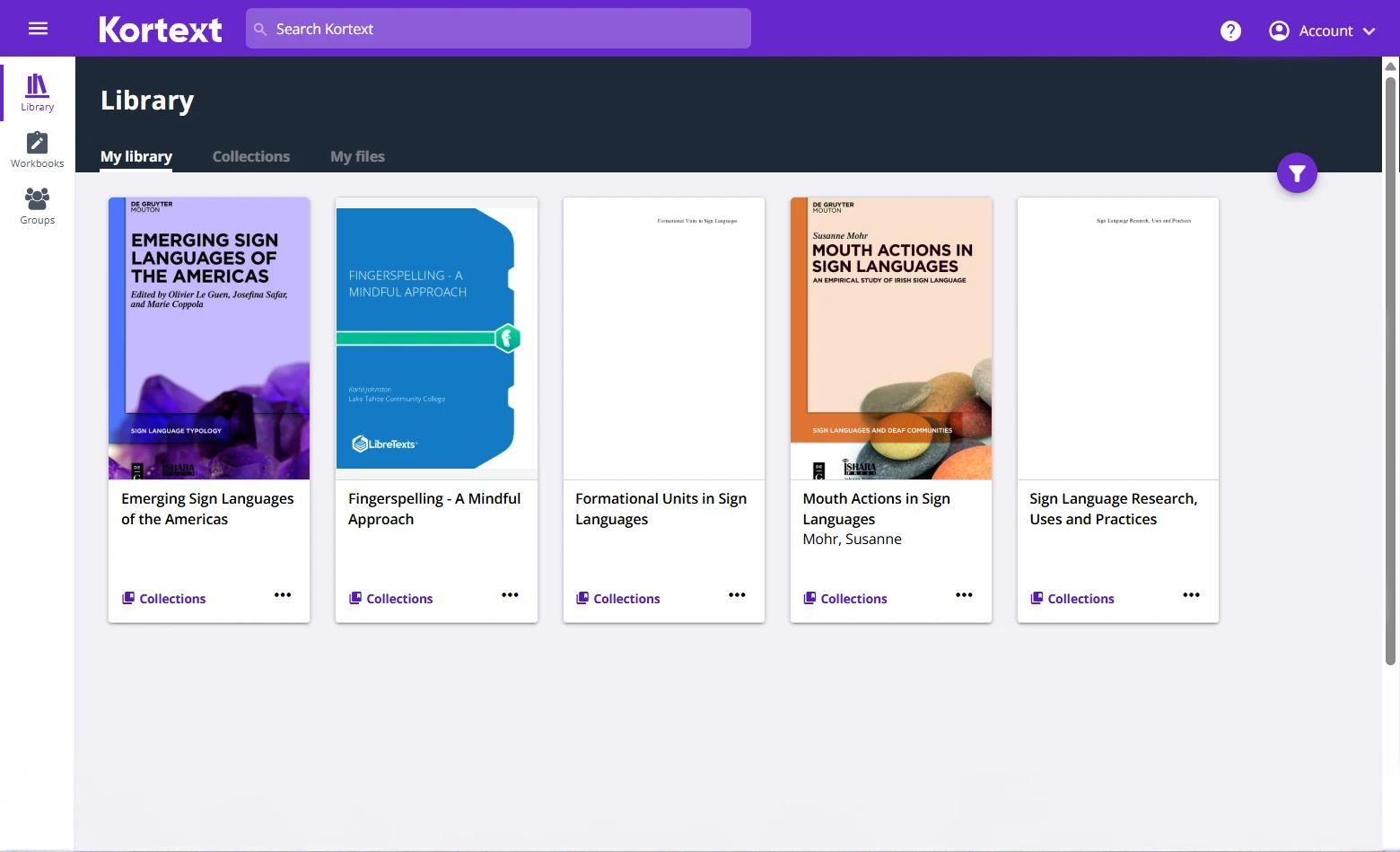Viewport: 1400px width, 852px height.
Task: Select the Library icon in the sidebar
Action: [37, 92]
